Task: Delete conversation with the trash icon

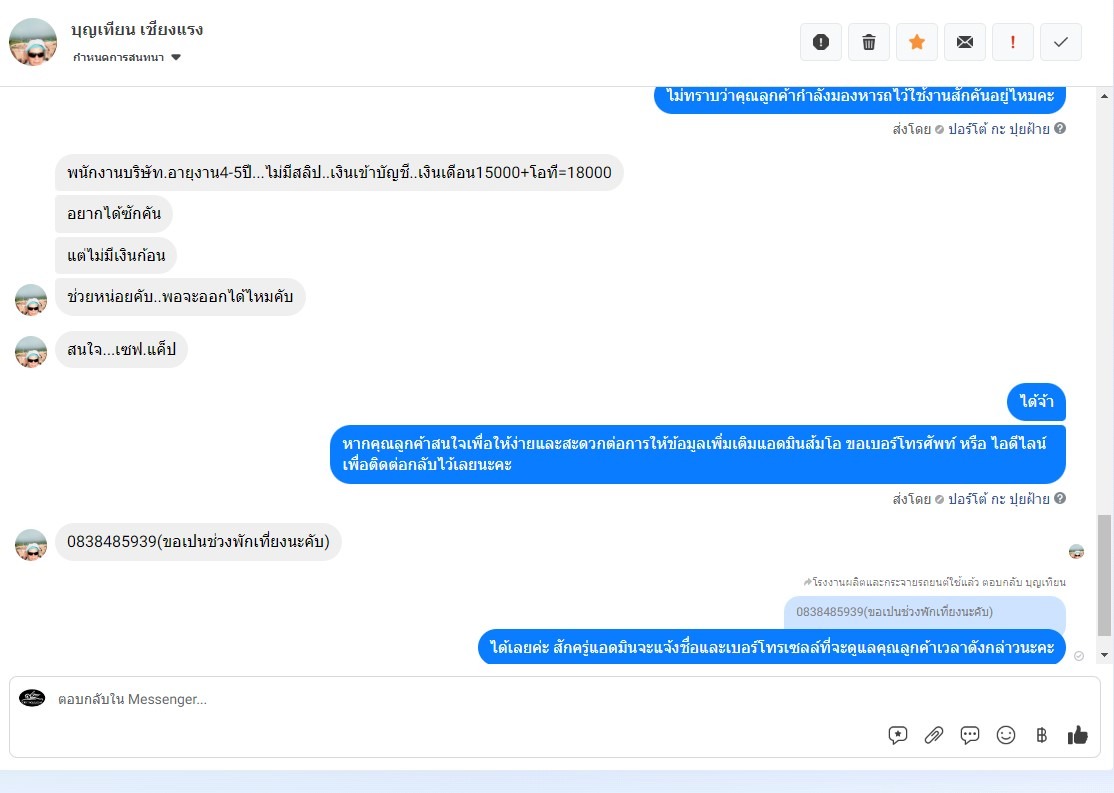Action: pyautogui.click(x=869, y=42)
